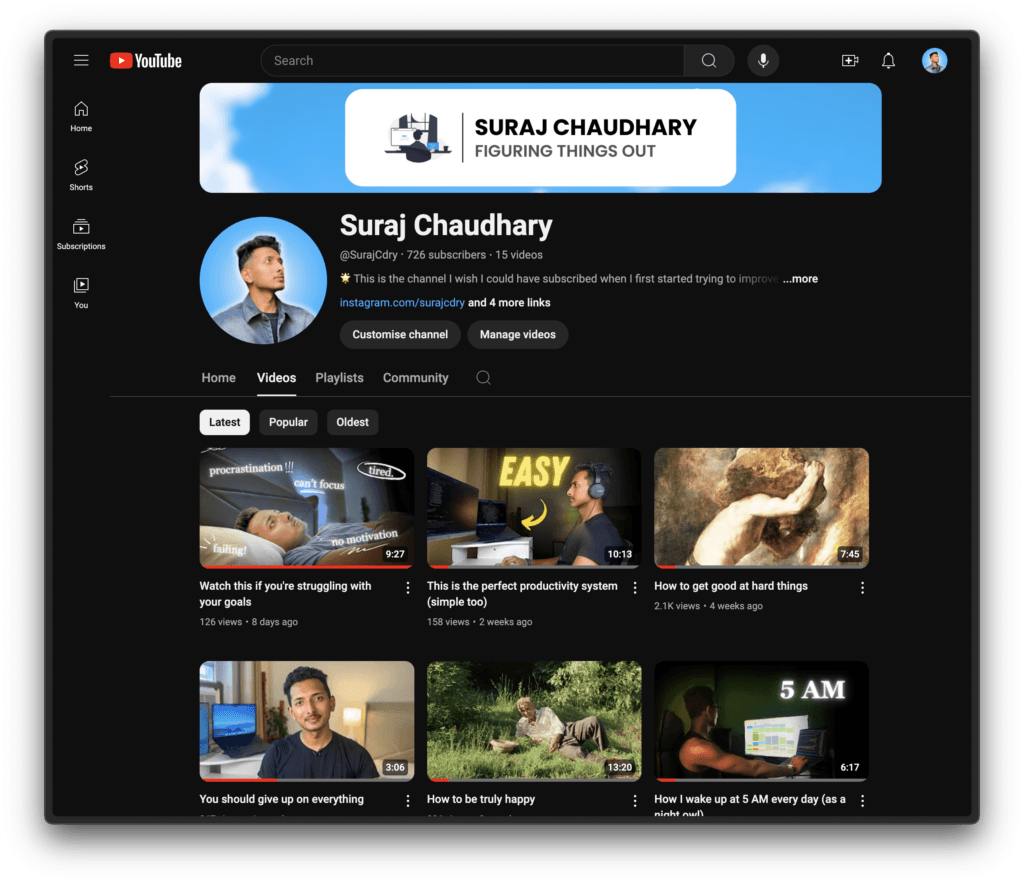Switch sorting to Oldest videos
The image size is (1024, 883).
tap(352, 422)
